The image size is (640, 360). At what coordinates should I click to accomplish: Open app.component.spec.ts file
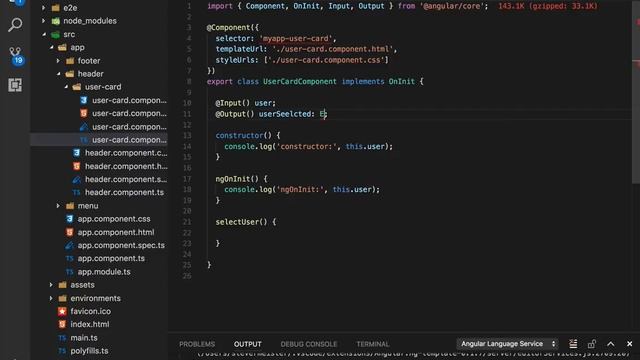click(x=121, y=245)
